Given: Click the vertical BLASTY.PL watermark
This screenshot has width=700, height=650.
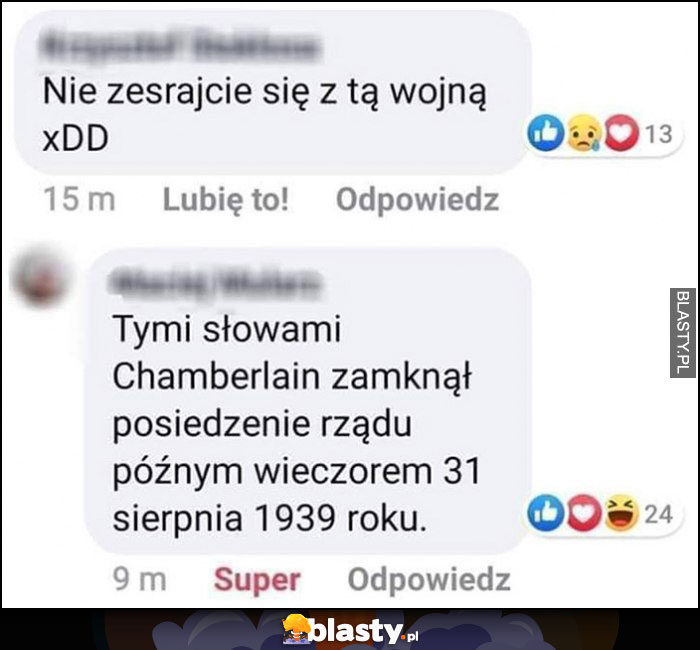Looking at the screenshot, I should tap(683, 333).
